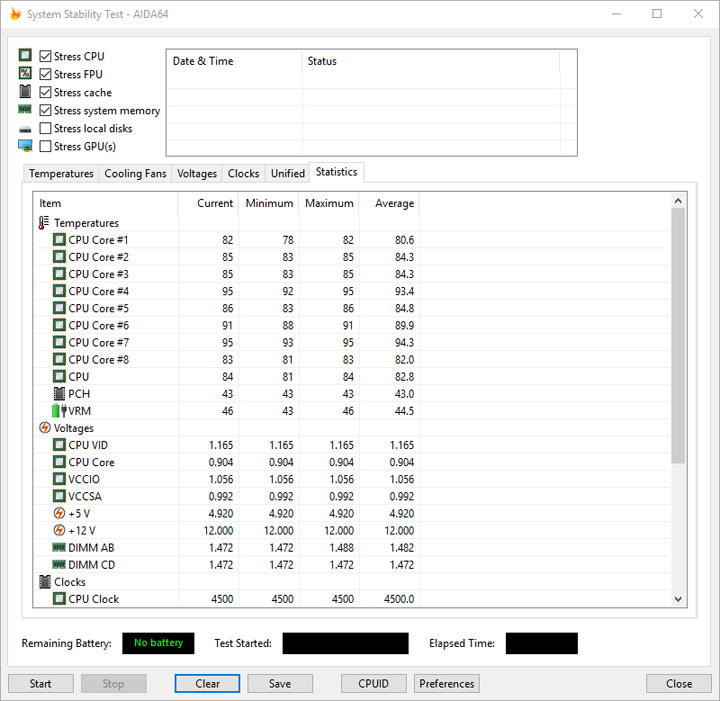
Task: Click the statistics list scrollbar thumb
Action: [x=678, y=336]
